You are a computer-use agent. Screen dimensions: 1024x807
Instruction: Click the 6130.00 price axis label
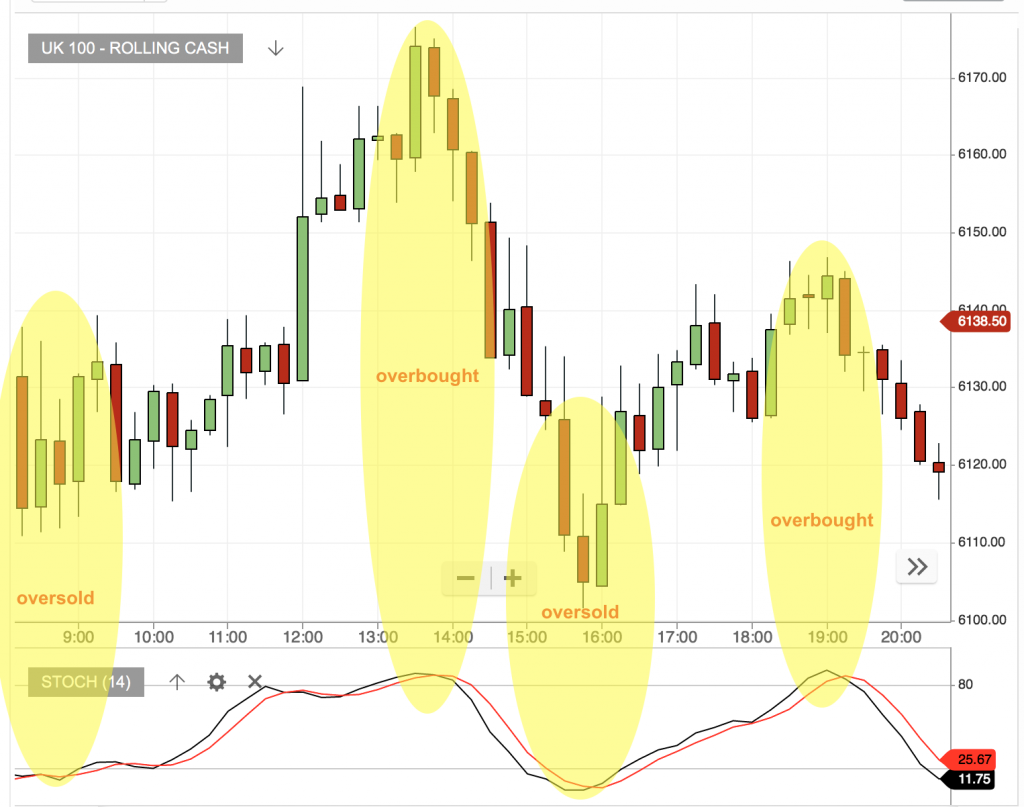982,387
